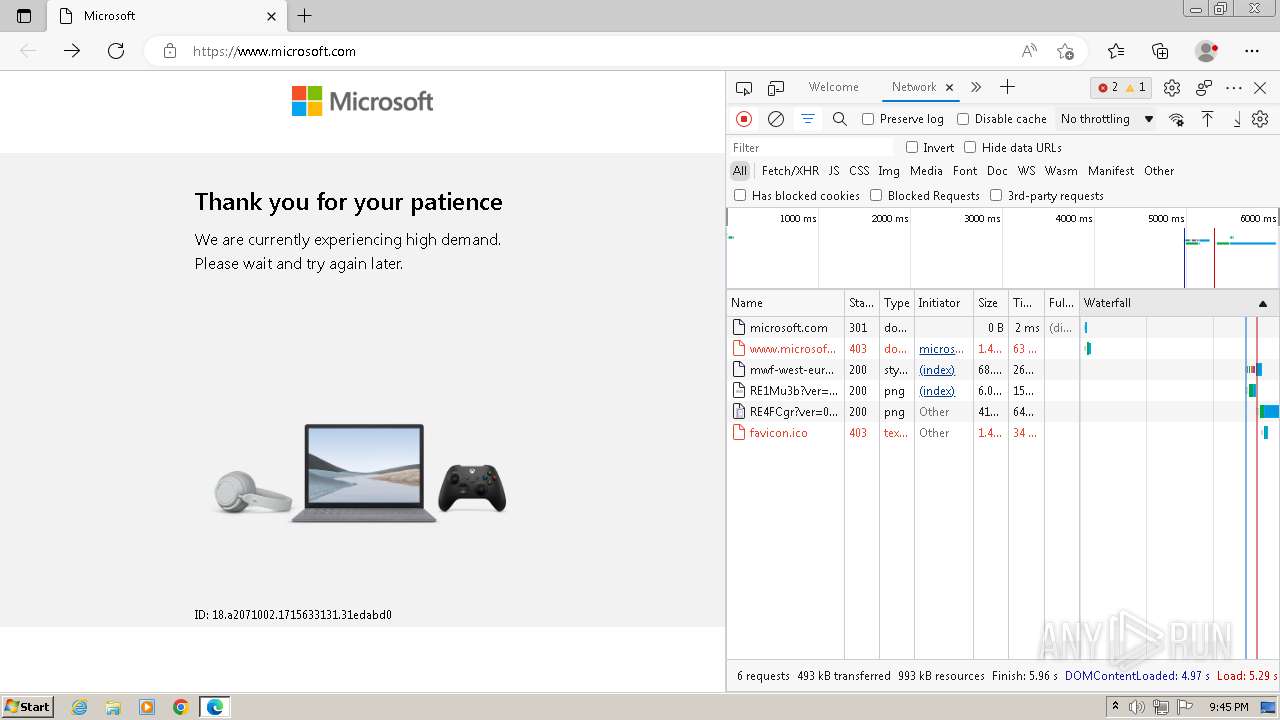Sort by the Initiator column header
This screenshot has height=720, width=1280.
tap(944, 303)
